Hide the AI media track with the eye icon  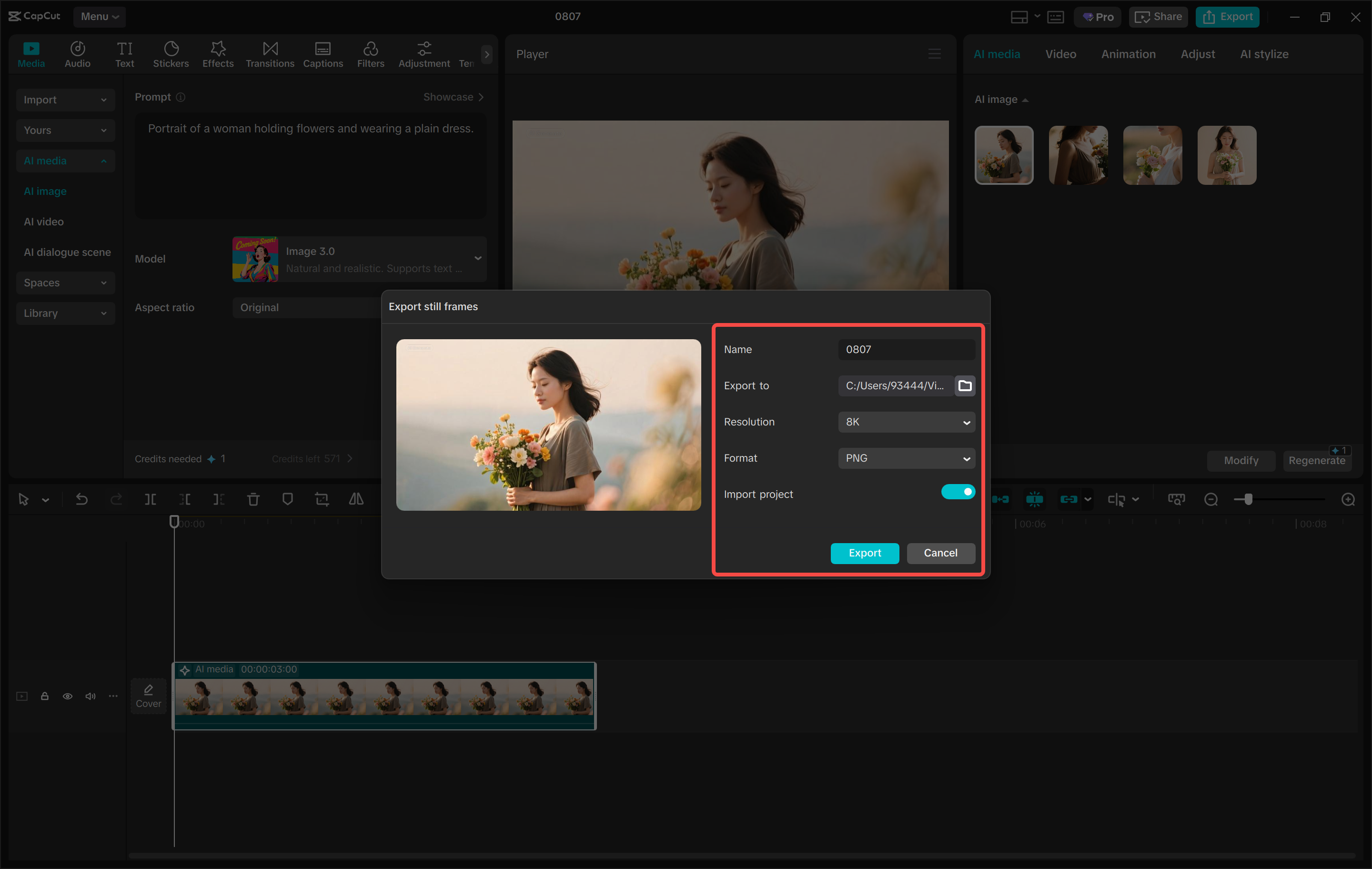tap(68, 696)
